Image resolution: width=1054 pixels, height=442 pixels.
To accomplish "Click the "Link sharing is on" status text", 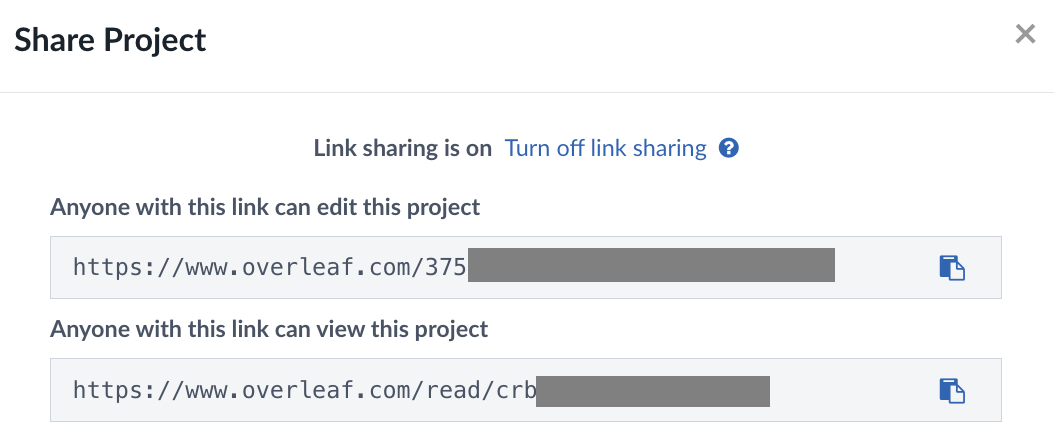I will (x=402, y=149).
